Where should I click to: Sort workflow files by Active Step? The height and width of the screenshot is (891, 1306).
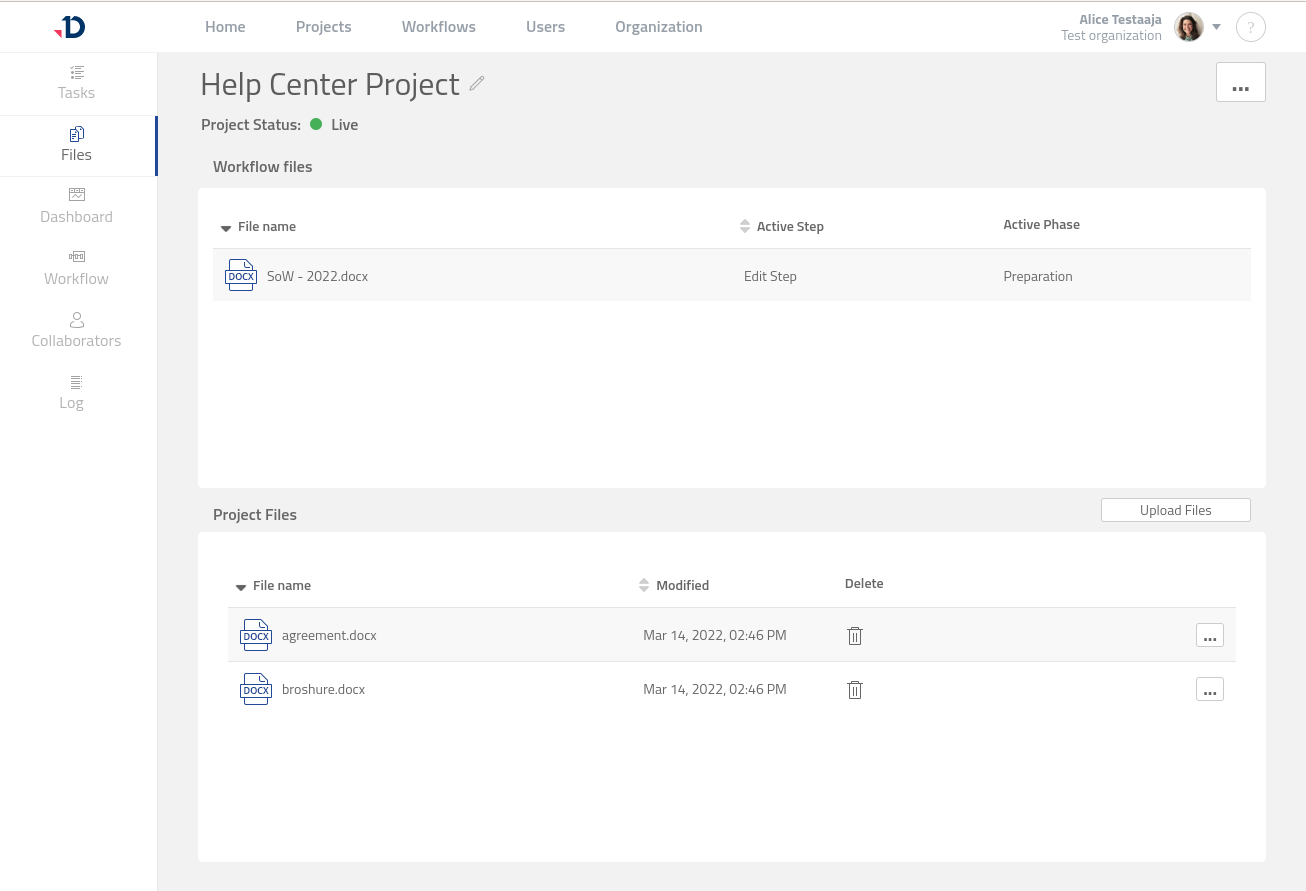pos(745,227)
